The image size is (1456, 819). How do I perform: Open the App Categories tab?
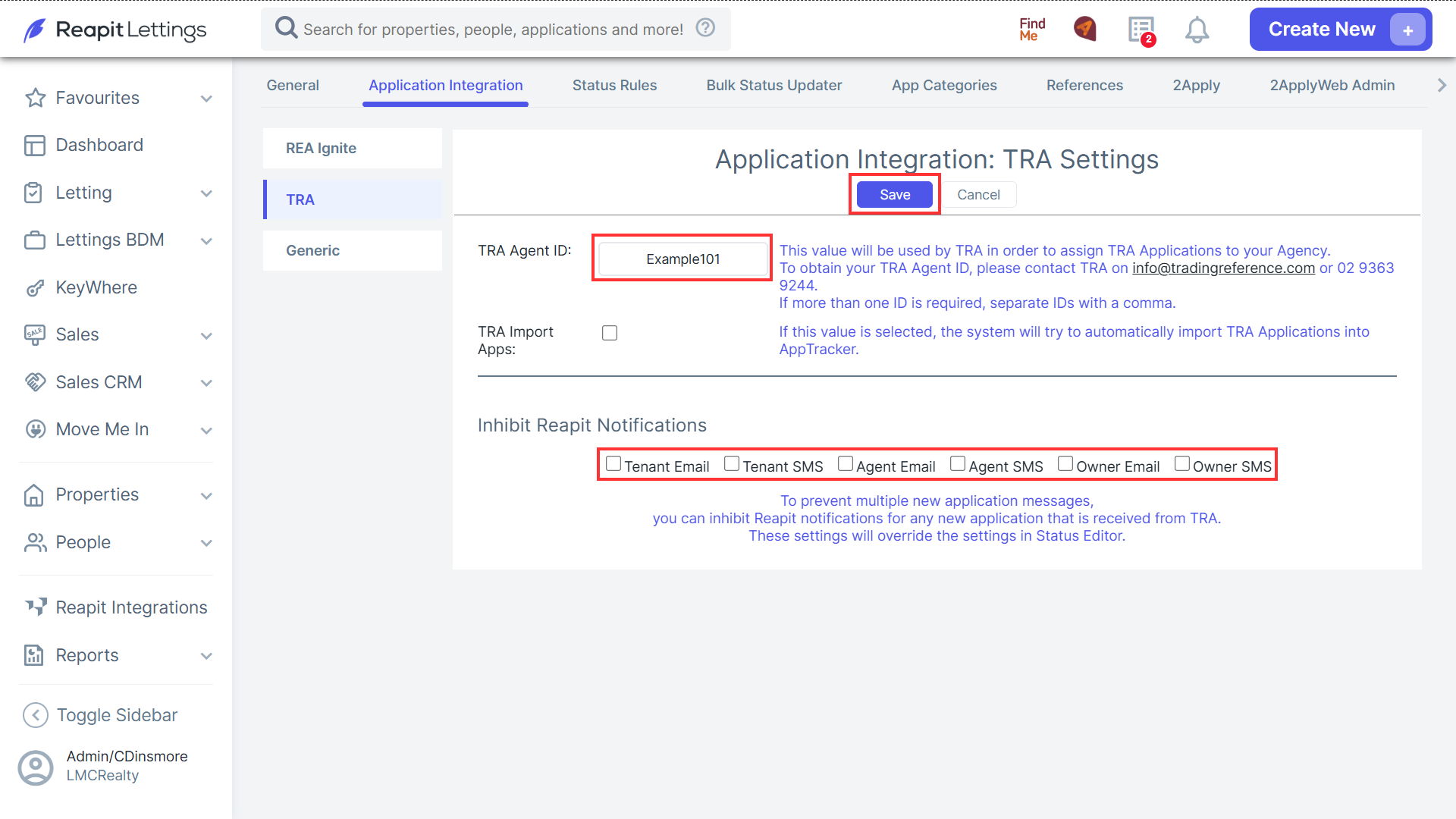pos(944,86)
